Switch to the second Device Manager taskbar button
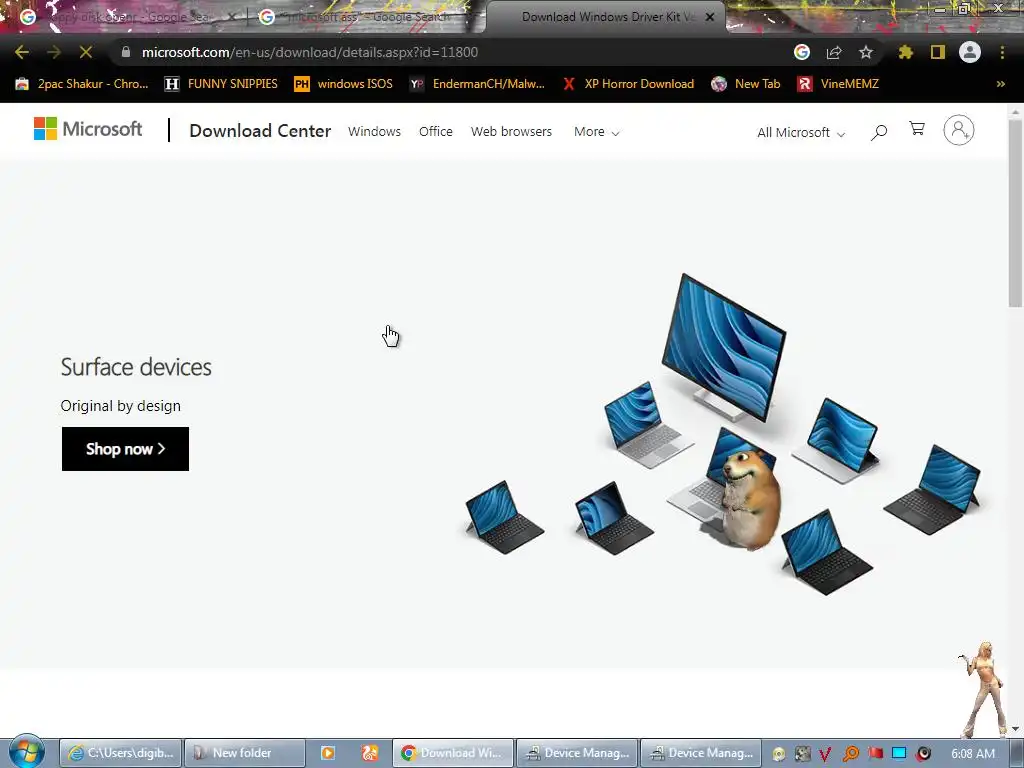This screenshot has width=1024, height=768. (701, 753)
